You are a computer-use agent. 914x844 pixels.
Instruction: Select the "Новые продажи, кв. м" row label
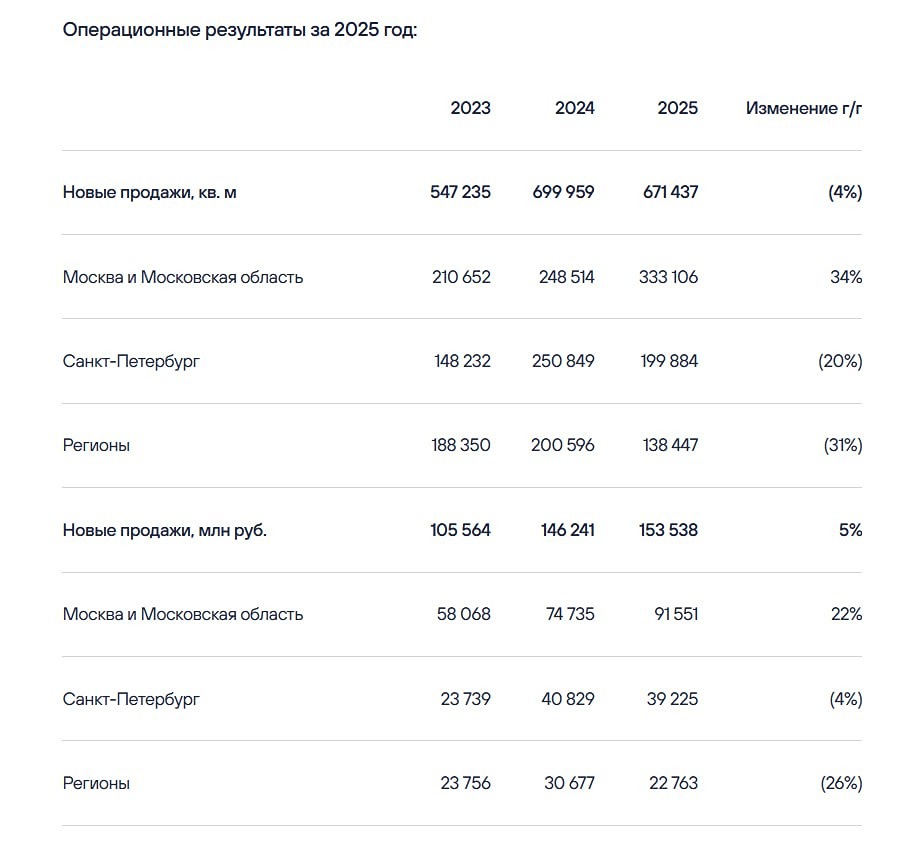pos(149,192)
